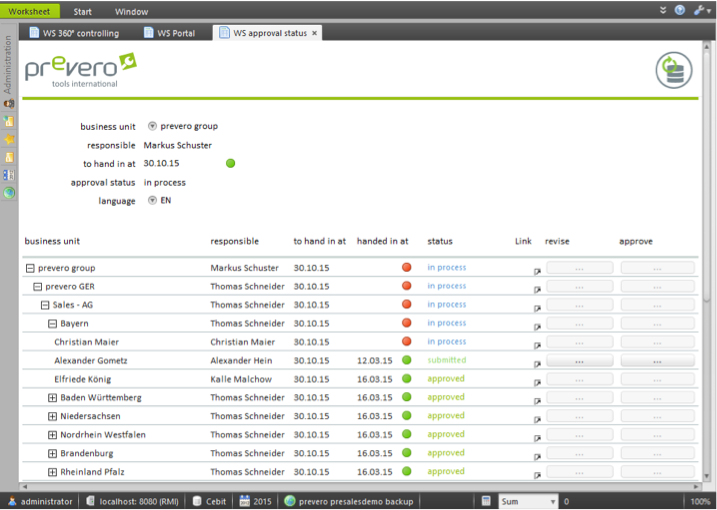The image size is (717, 510).
Task: Collapse the Sales - AG tree node
Action: [x=45, y=305]
